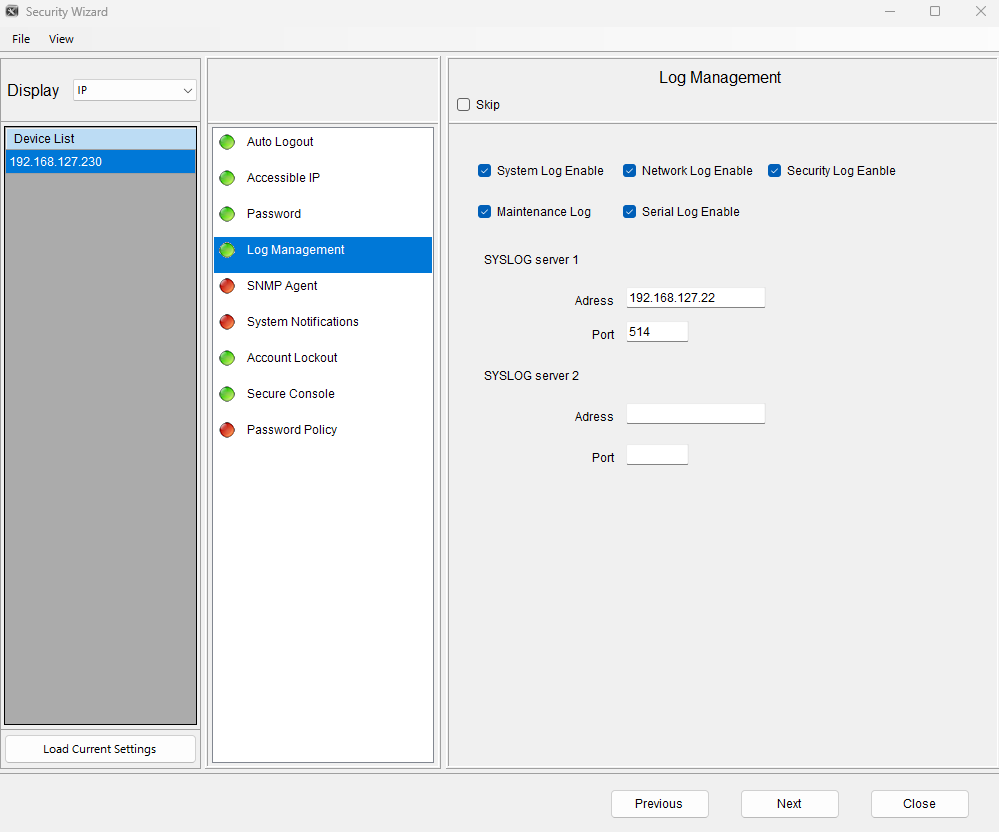Image resolution: width=999 pixels, height=832 pixels.
Task: Uncheck System Log Enable
Action: pyautogui.click(x=485, y=171)
